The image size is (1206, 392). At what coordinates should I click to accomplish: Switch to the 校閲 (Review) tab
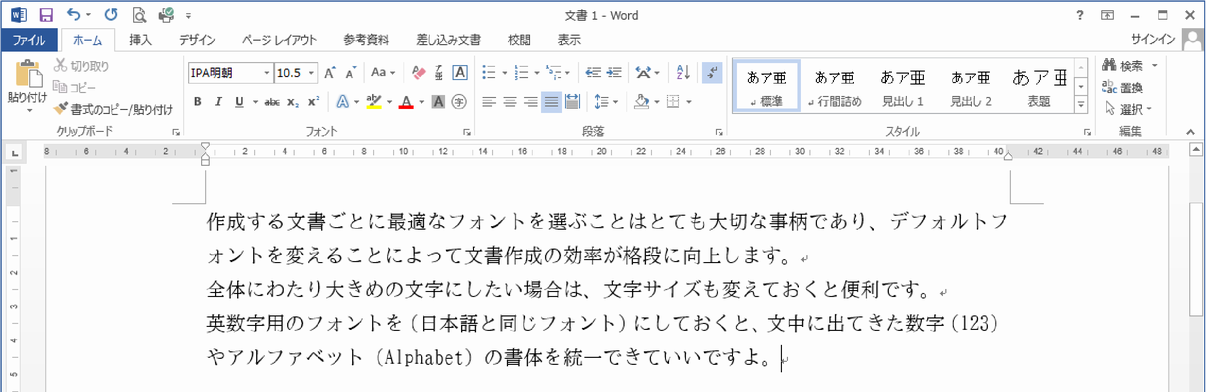[519, 40]
